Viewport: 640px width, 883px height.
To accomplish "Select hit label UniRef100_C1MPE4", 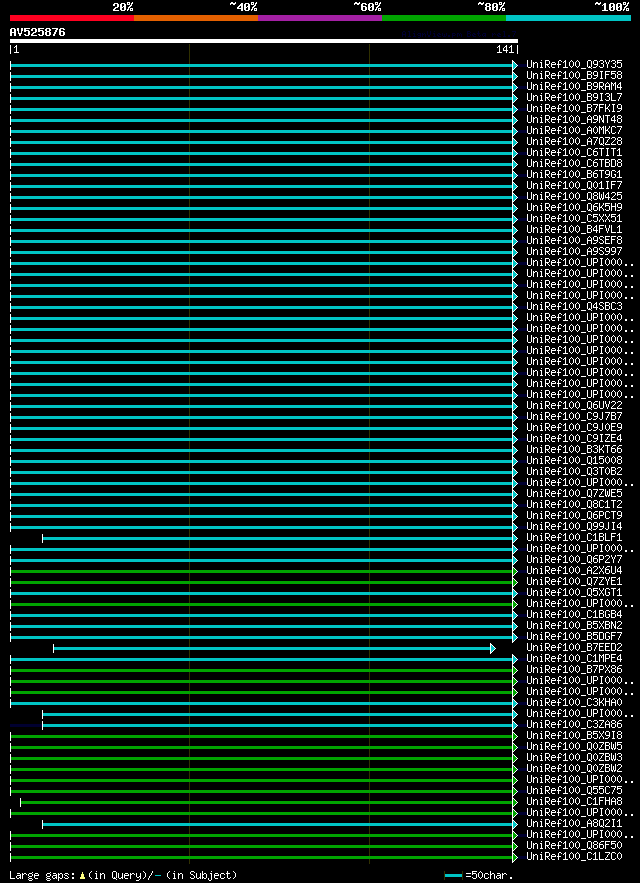I will pos(574,659).
